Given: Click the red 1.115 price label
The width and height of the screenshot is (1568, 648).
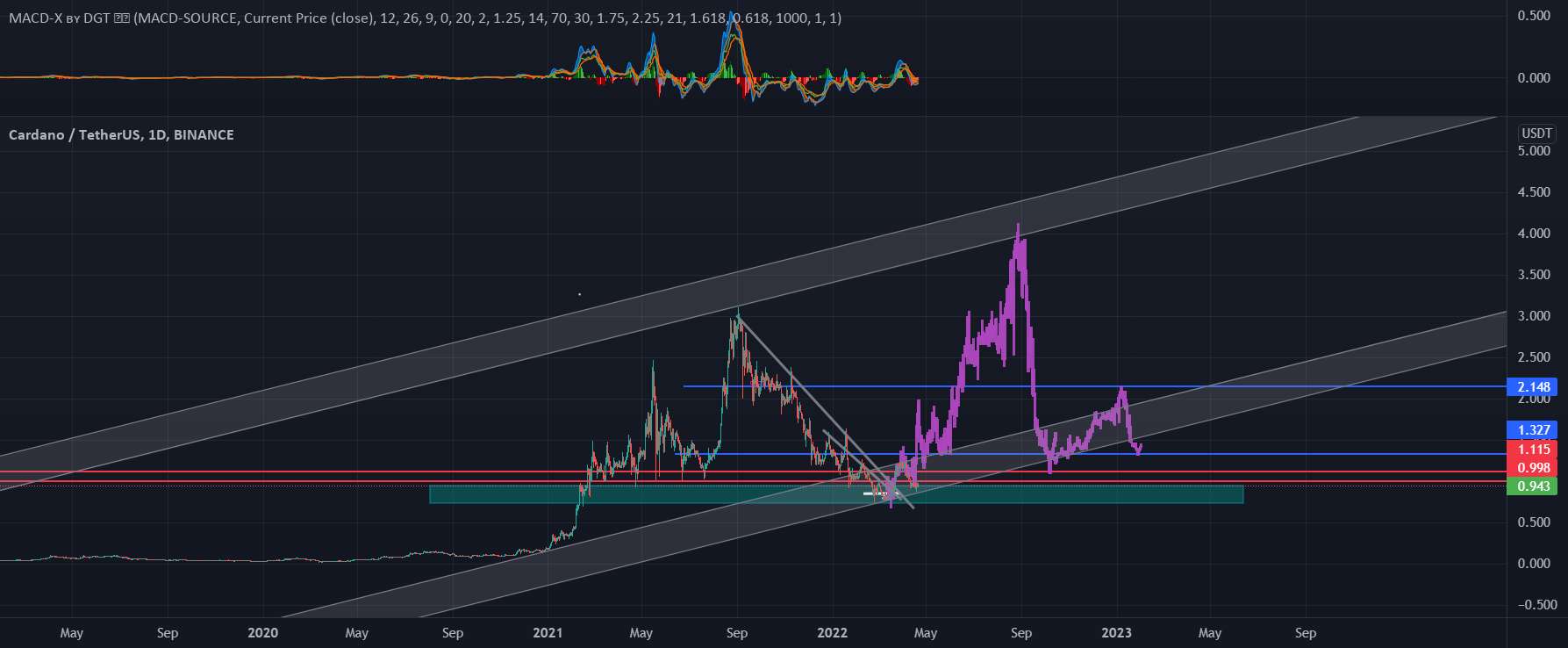Looking at the screenshot, I should pyautogui.click(x=1534, y=449).
